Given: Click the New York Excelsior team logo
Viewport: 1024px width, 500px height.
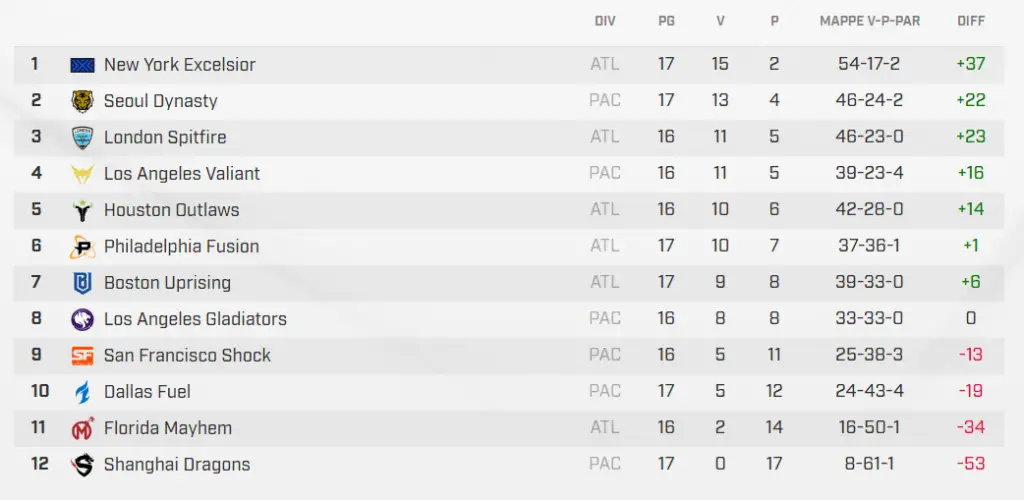Looking at the screenshot, I should click(82, 65).
